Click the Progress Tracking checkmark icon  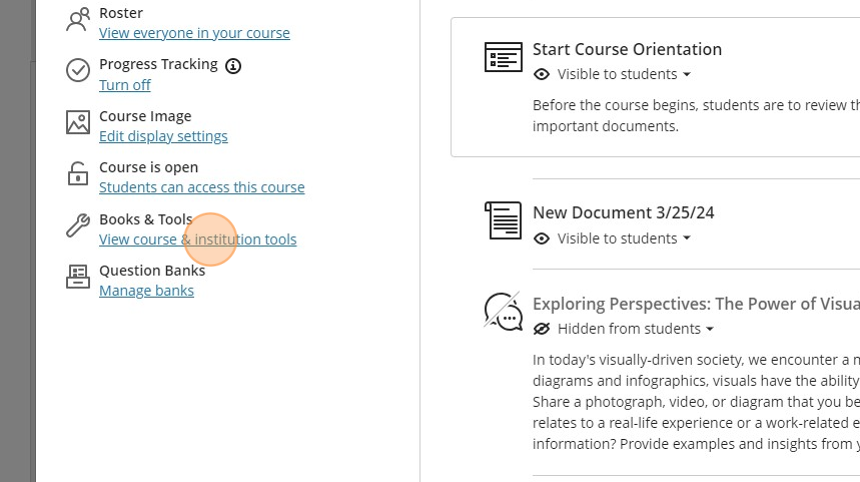[77, 71]
